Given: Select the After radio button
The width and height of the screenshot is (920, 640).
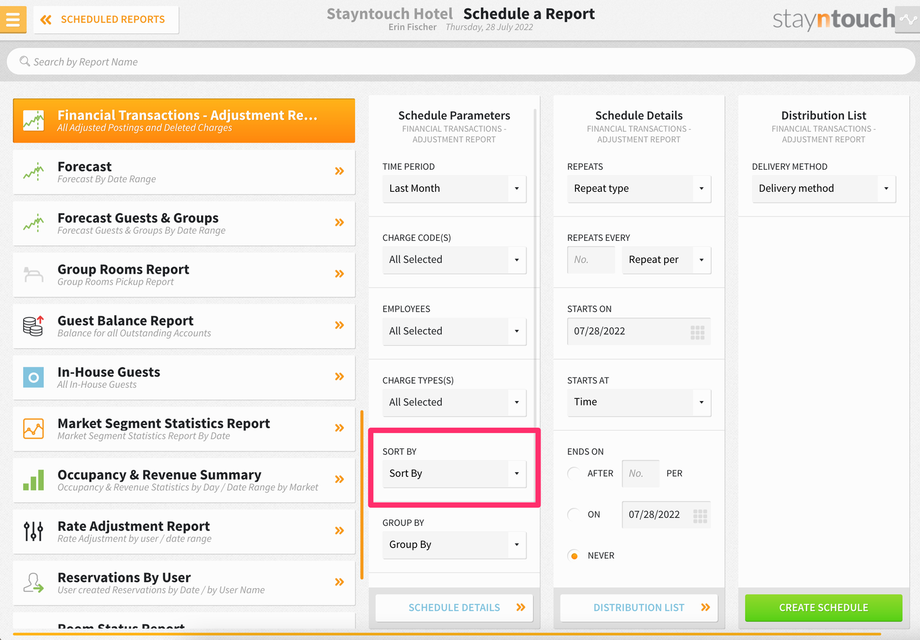Looking at the screenshot, I should tap(574, 473).
